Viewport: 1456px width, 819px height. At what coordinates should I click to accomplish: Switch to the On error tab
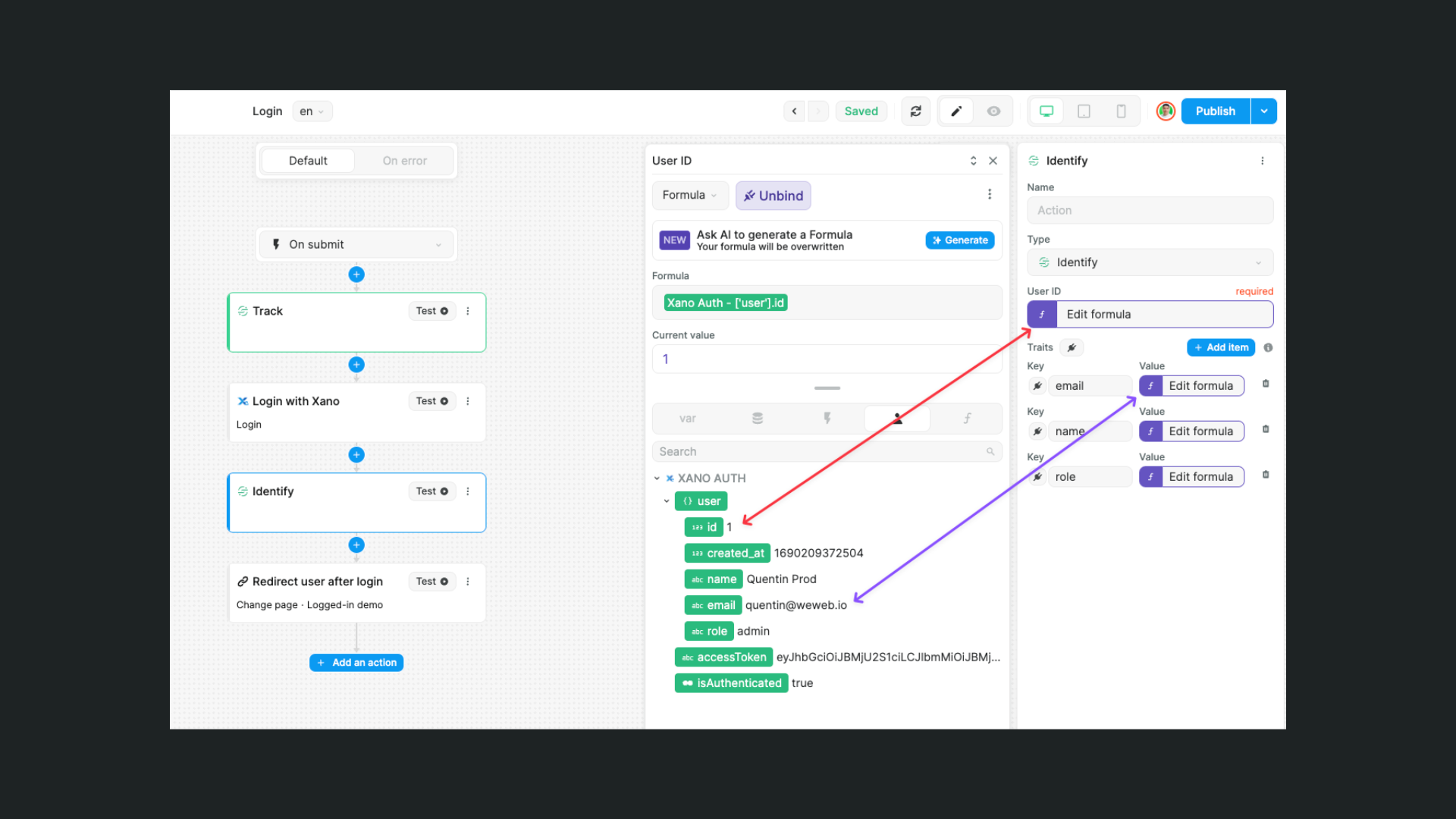point(404,160)
